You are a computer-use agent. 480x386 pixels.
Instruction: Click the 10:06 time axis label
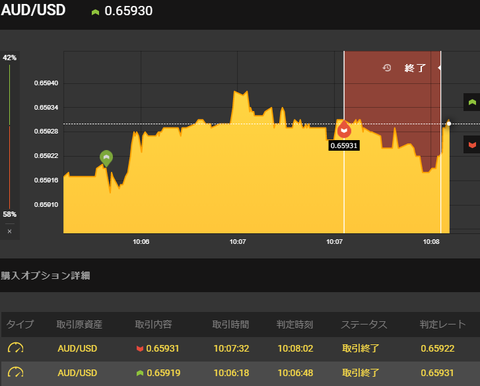[141, 242]
